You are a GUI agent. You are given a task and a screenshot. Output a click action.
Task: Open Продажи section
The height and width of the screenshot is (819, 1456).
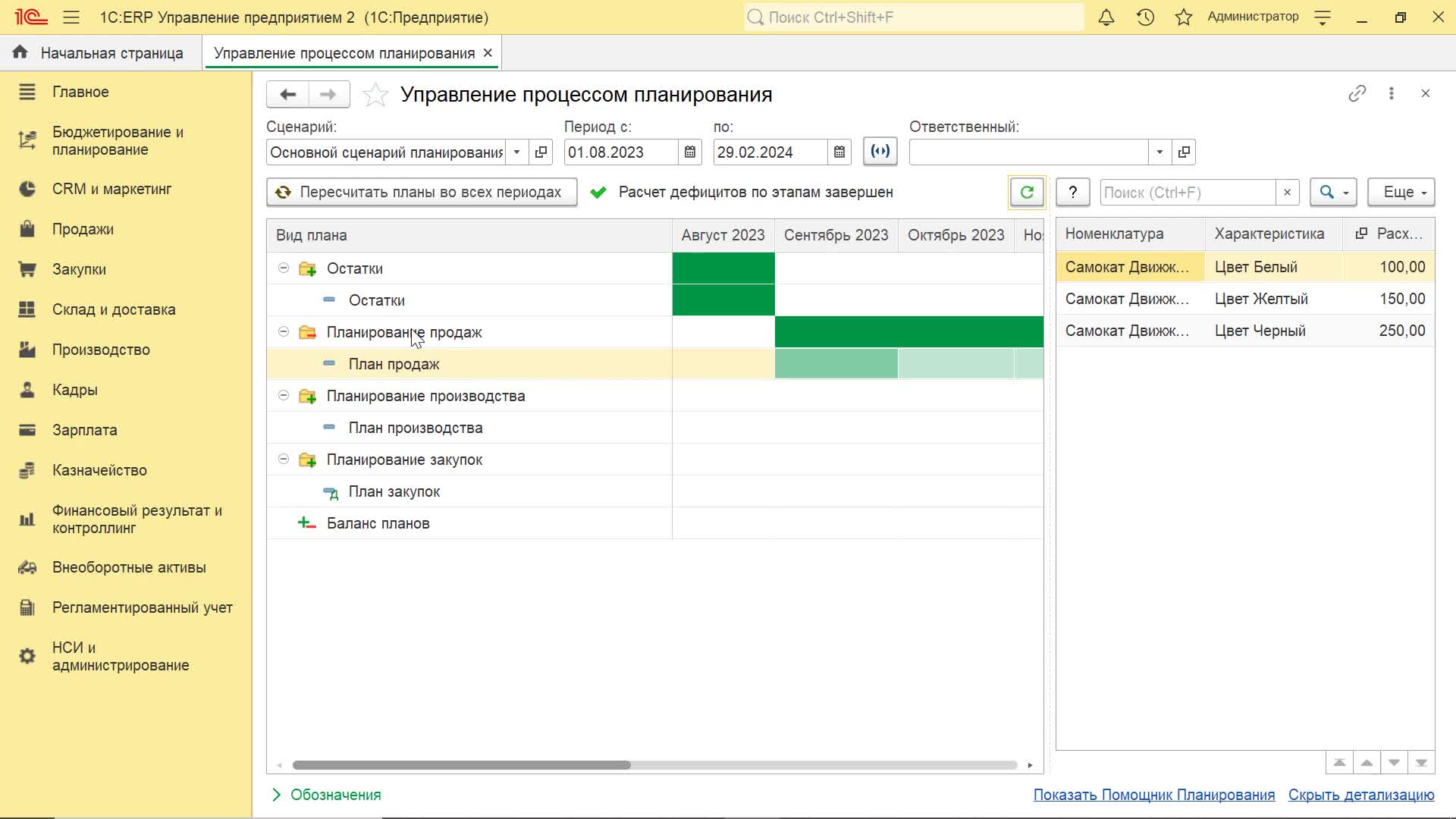83,229
